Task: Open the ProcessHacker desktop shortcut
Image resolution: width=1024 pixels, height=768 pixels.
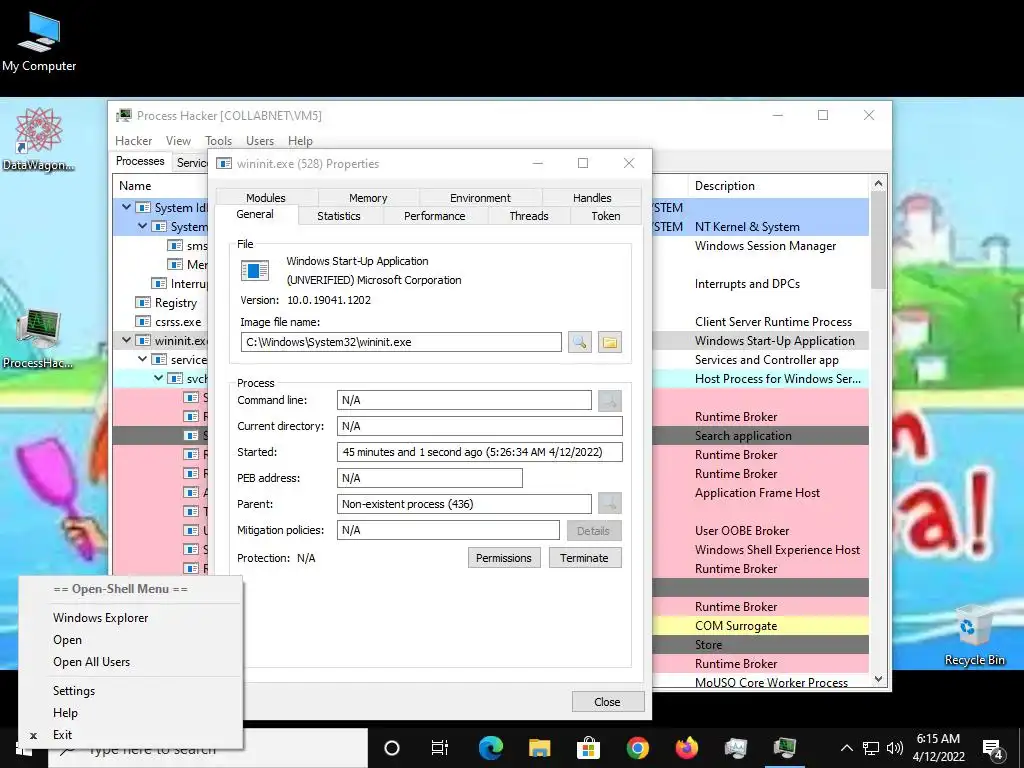Action: click(x=38, y=338)
